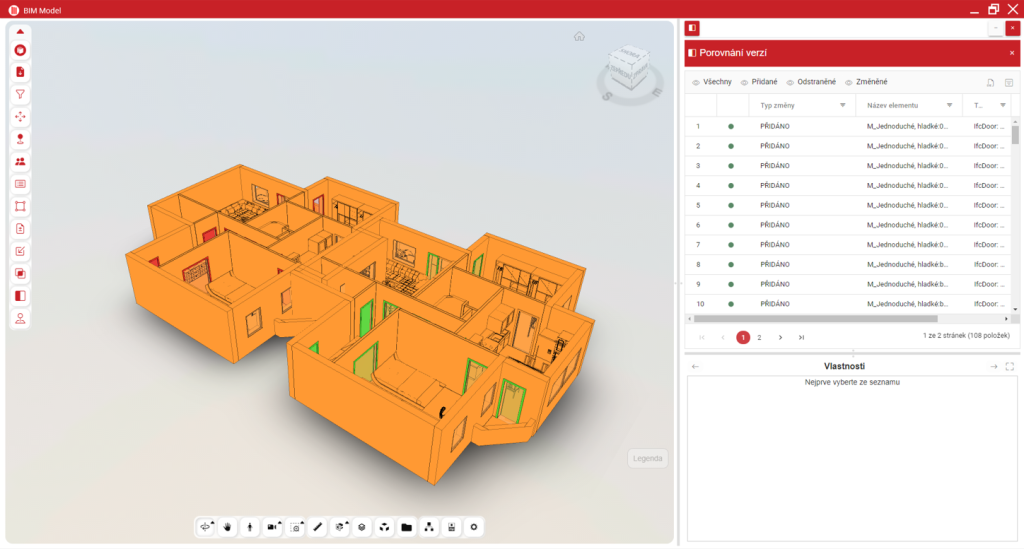Click the funnel filter icon in sidebar

pyautogui.click(x=20, y=94)
